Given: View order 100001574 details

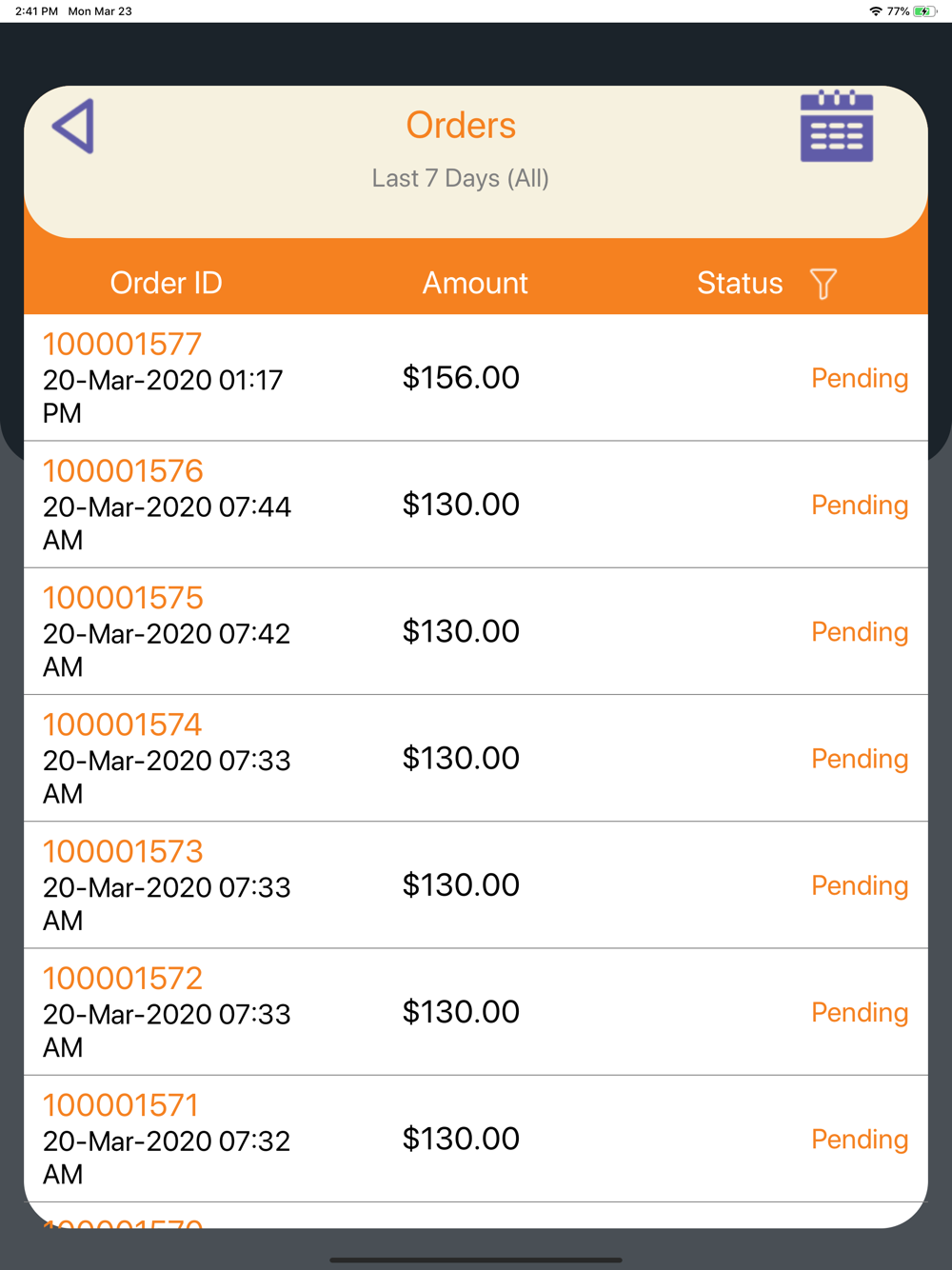Looking at the screenshot, I should click(123, 724).
